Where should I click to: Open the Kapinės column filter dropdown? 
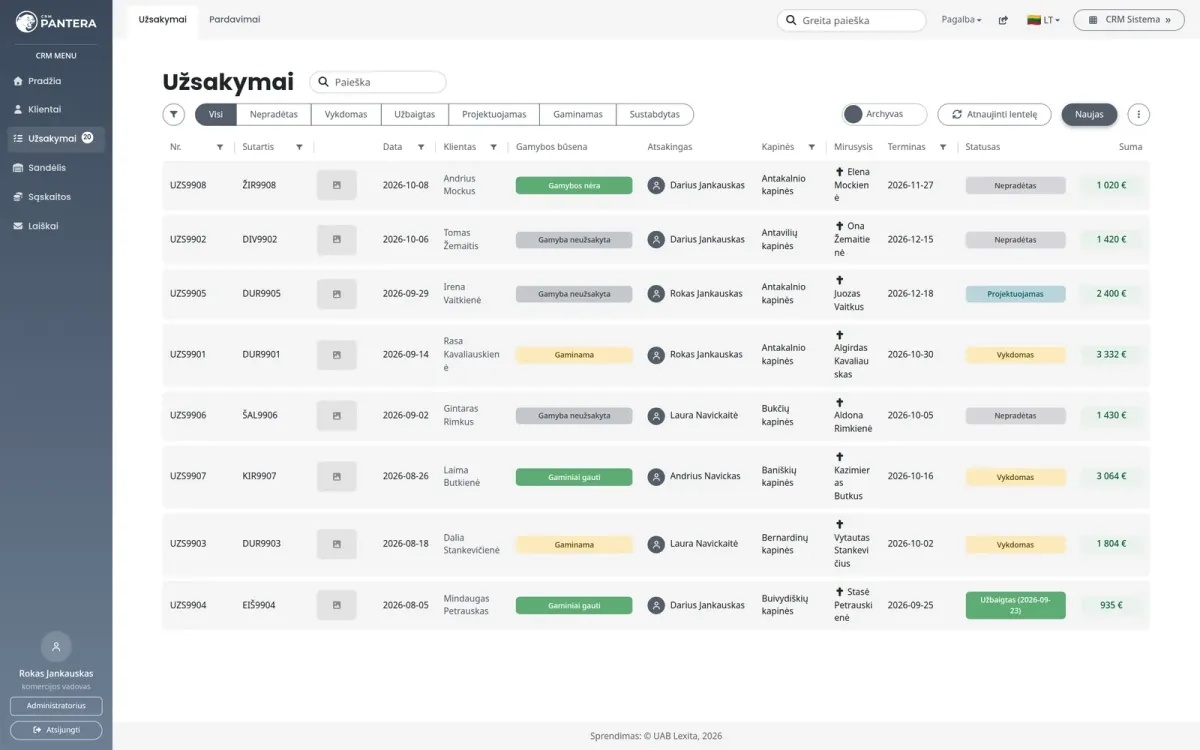point(812,147)
